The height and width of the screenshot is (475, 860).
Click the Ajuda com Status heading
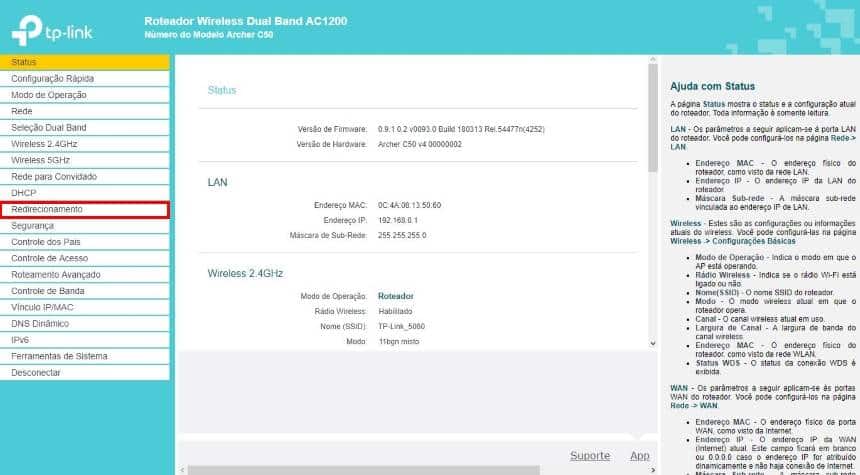712,86
